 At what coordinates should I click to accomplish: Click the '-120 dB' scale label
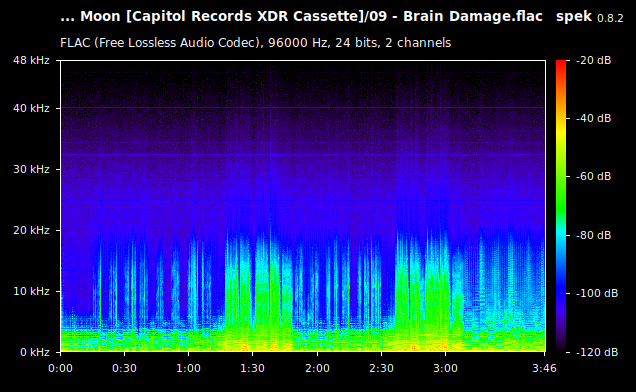click(597, 352)
